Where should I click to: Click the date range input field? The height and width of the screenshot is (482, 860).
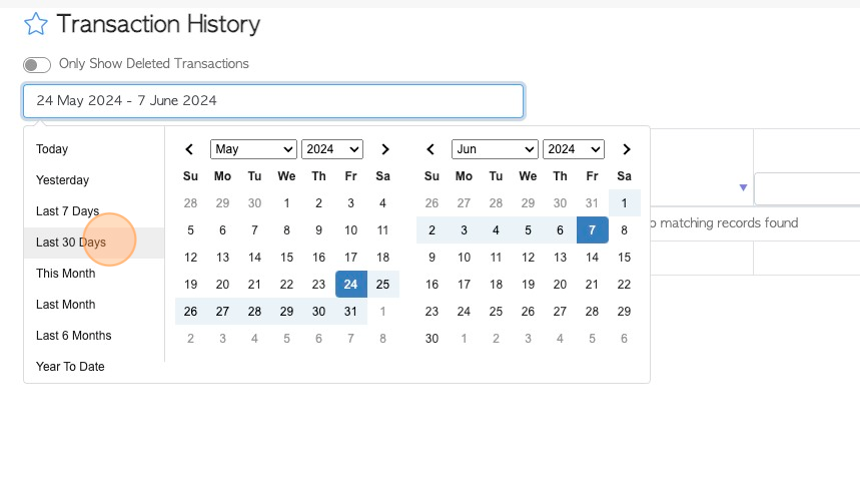(273, 101)
